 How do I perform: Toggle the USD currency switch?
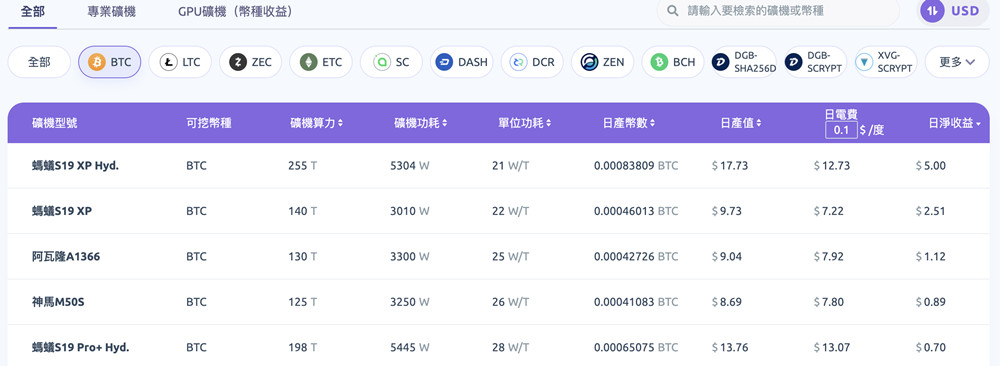coord(954,11)
